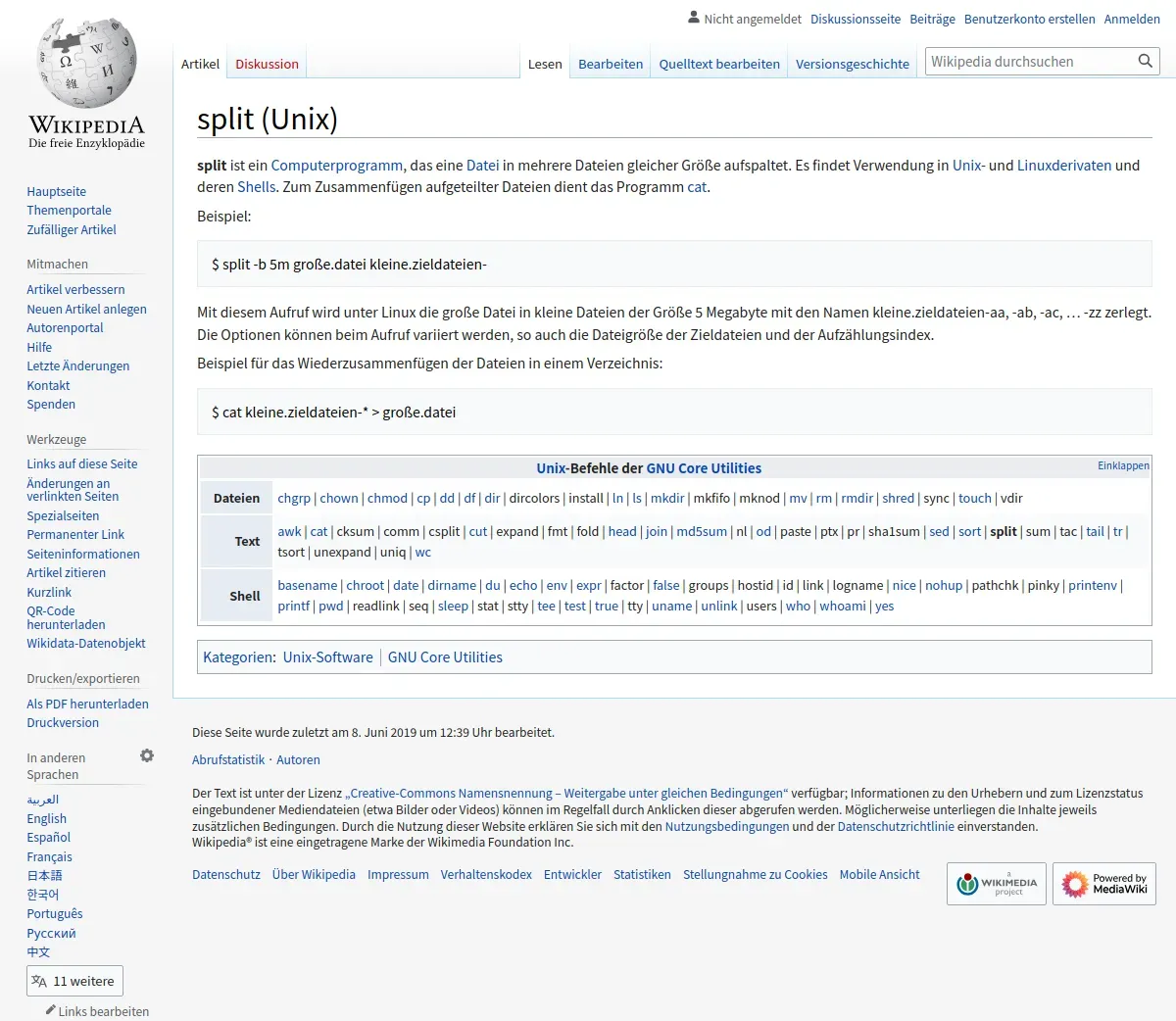Viewport: 1176px width, 1021px height.
Task: Open md5sum command link
Action: (x=702, y=531)
